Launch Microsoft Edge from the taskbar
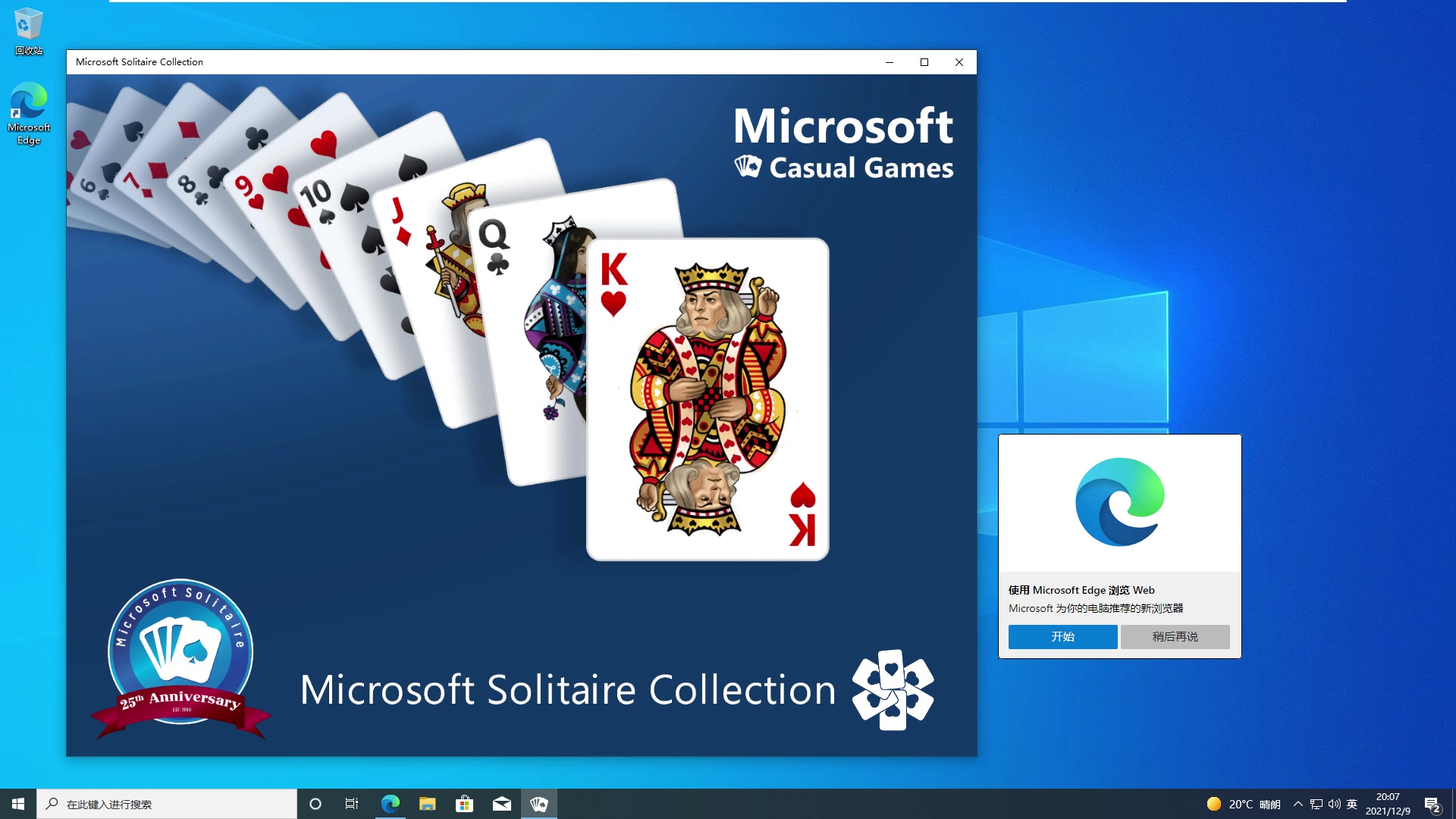 click(x=390, y=804)
